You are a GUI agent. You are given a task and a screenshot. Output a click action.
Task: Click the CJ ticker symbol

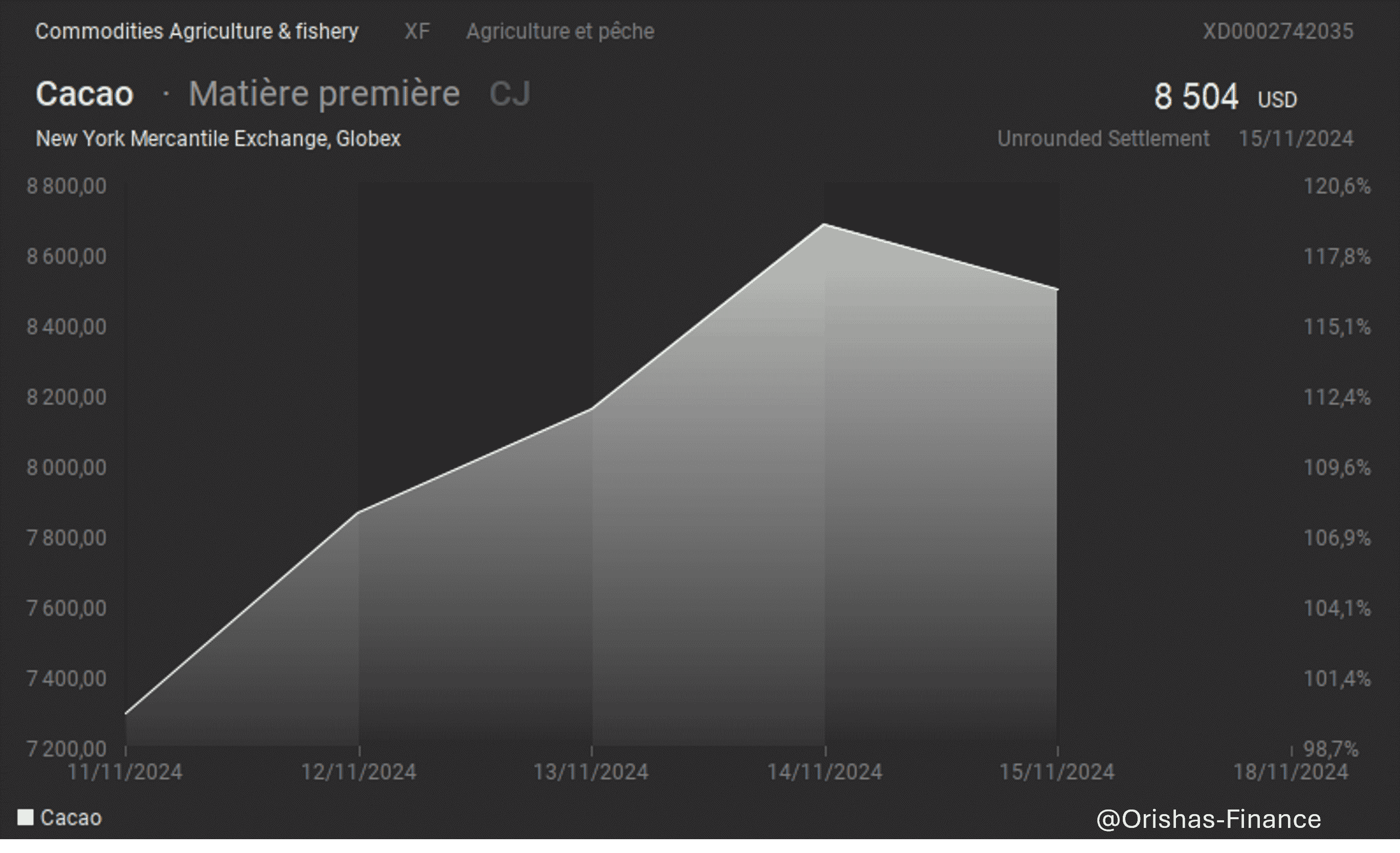point(509,93)
